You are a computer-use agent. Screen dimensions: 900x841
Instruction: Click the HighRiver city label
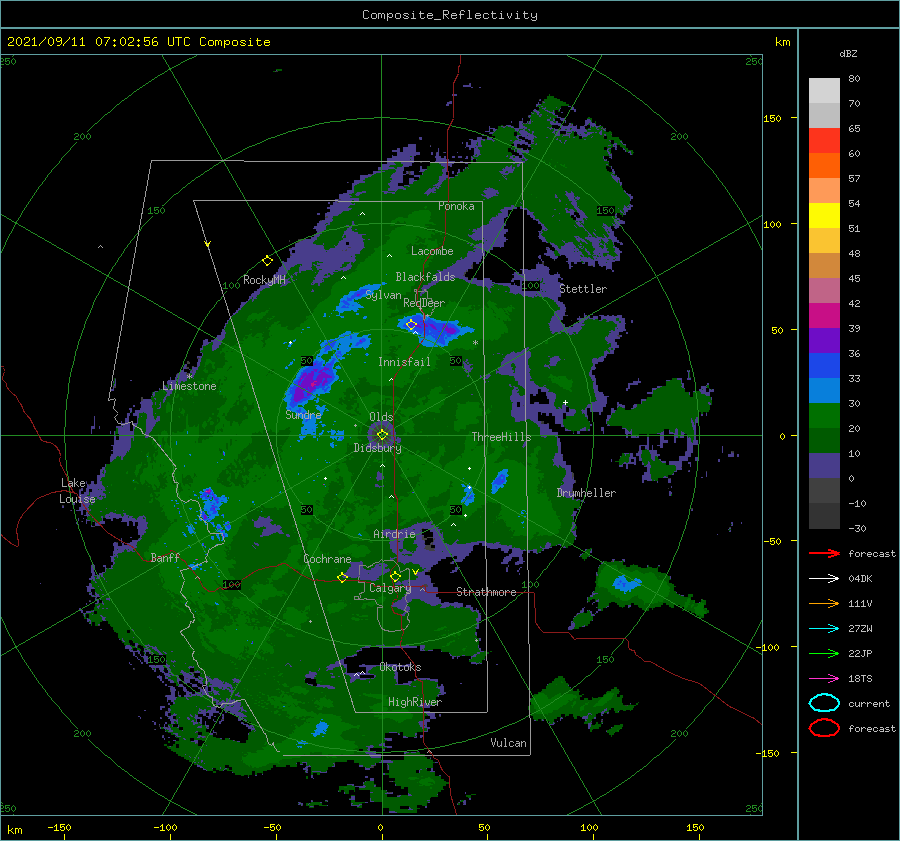(415, 702)
